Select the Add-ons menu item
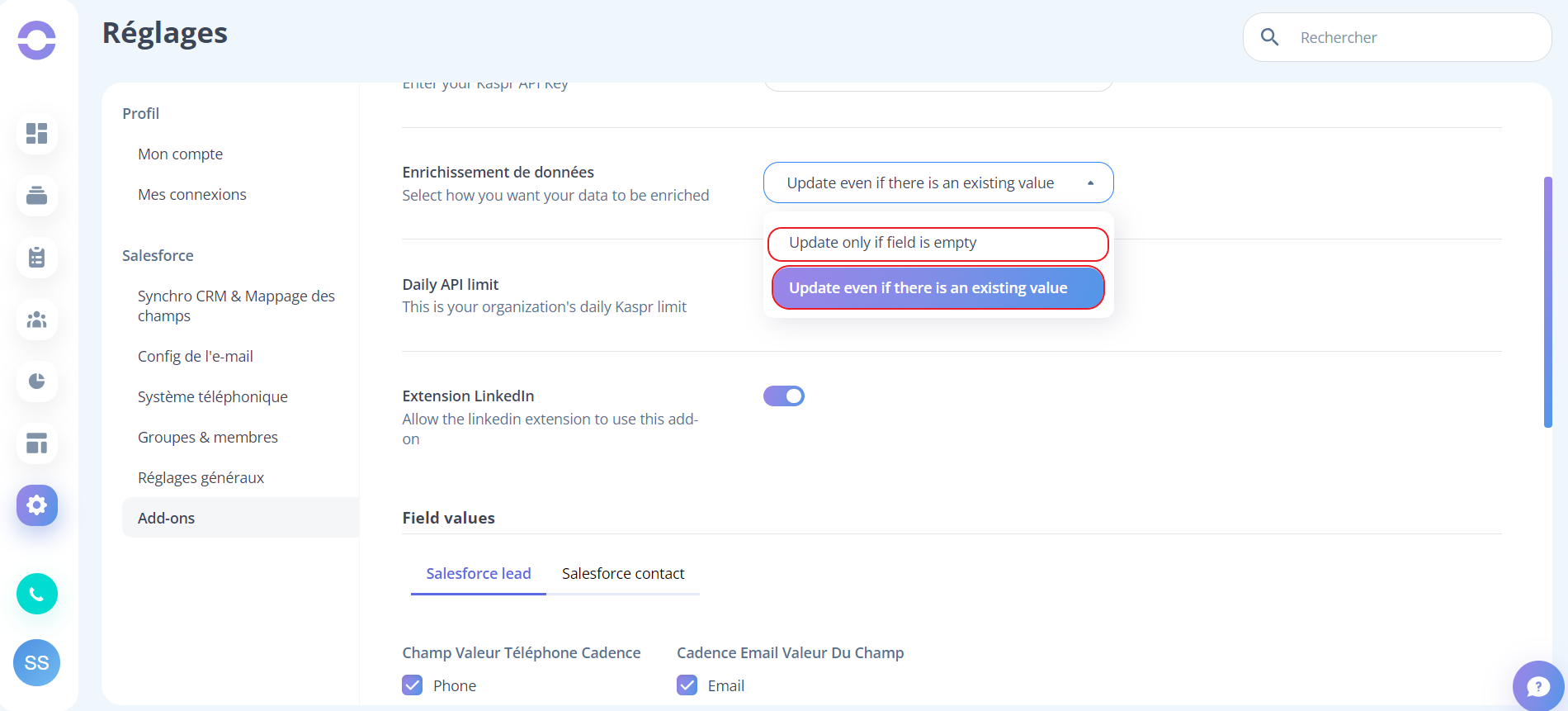Viewport: 1568px width, 711px height. click(241, 518)
